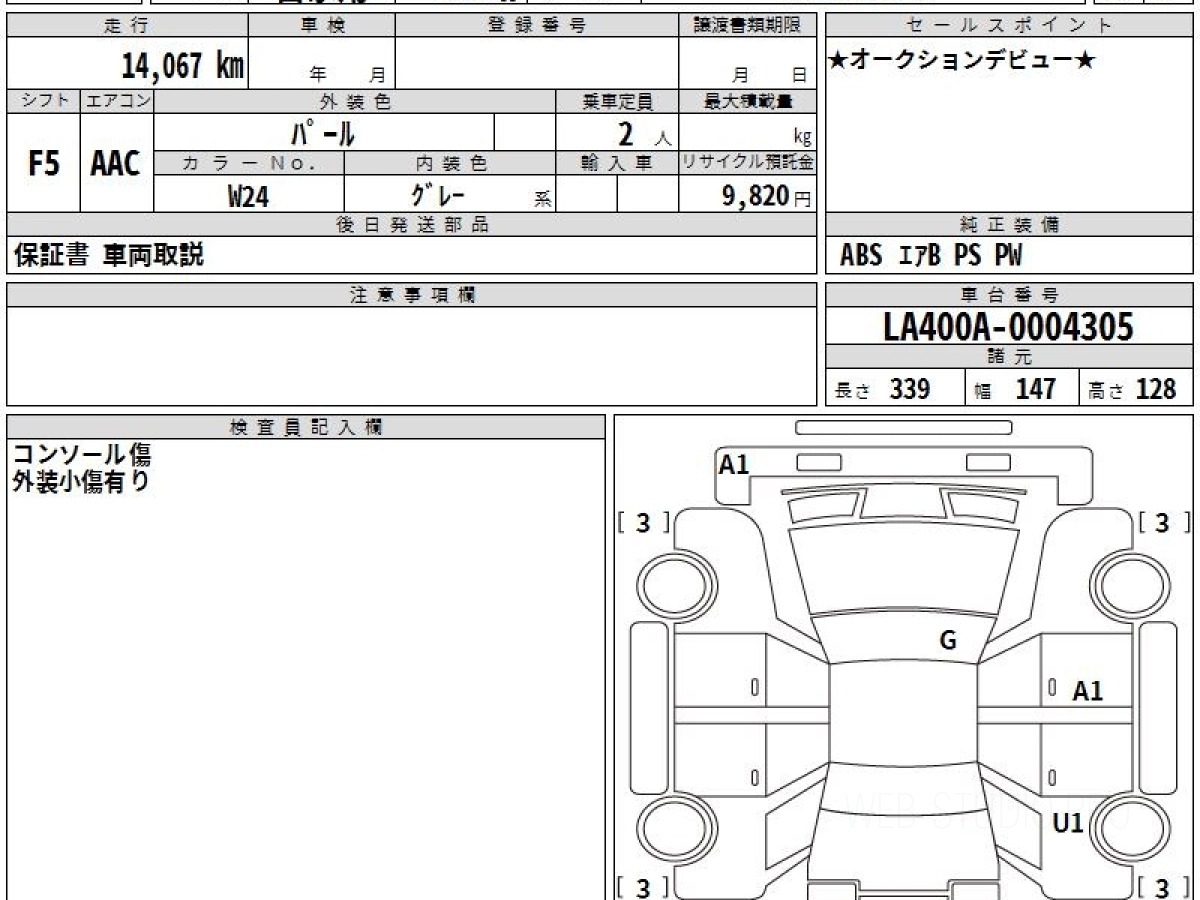
Task: Click the 外装色 header cell
Action: point(355,101)
